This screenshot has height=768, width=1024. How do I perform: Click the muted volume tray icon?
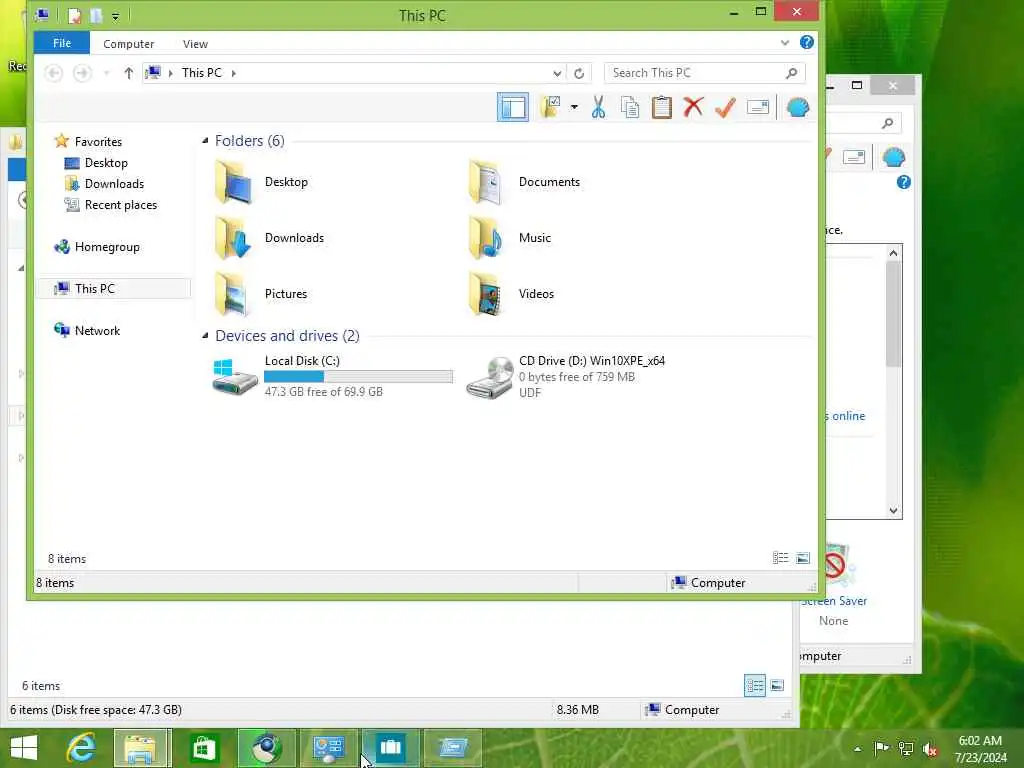(930, 749)
